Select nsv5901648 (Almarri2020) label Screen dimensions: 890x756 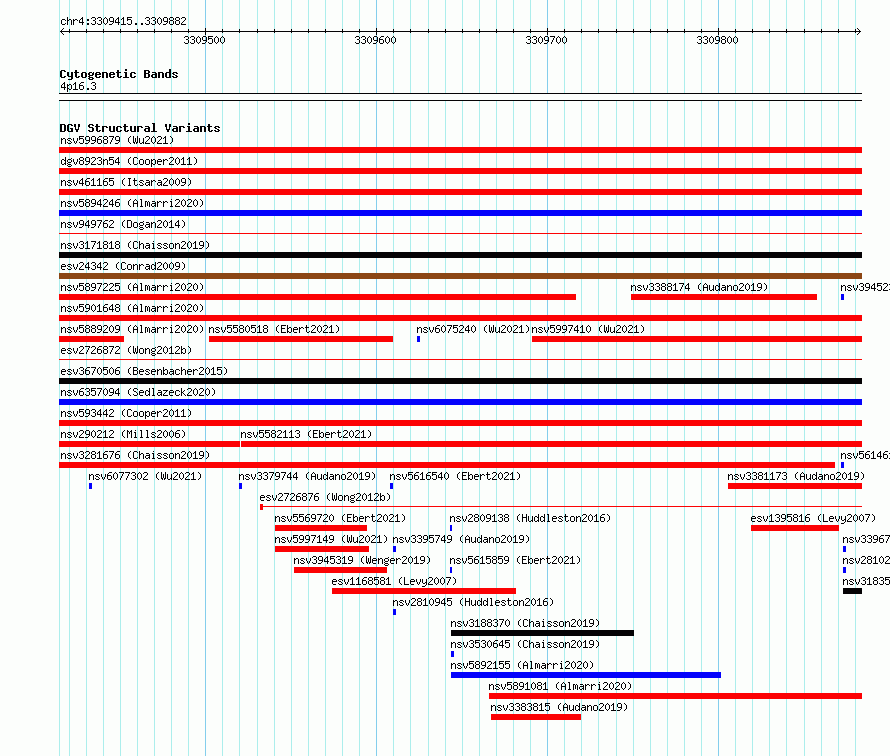(132, 308)
